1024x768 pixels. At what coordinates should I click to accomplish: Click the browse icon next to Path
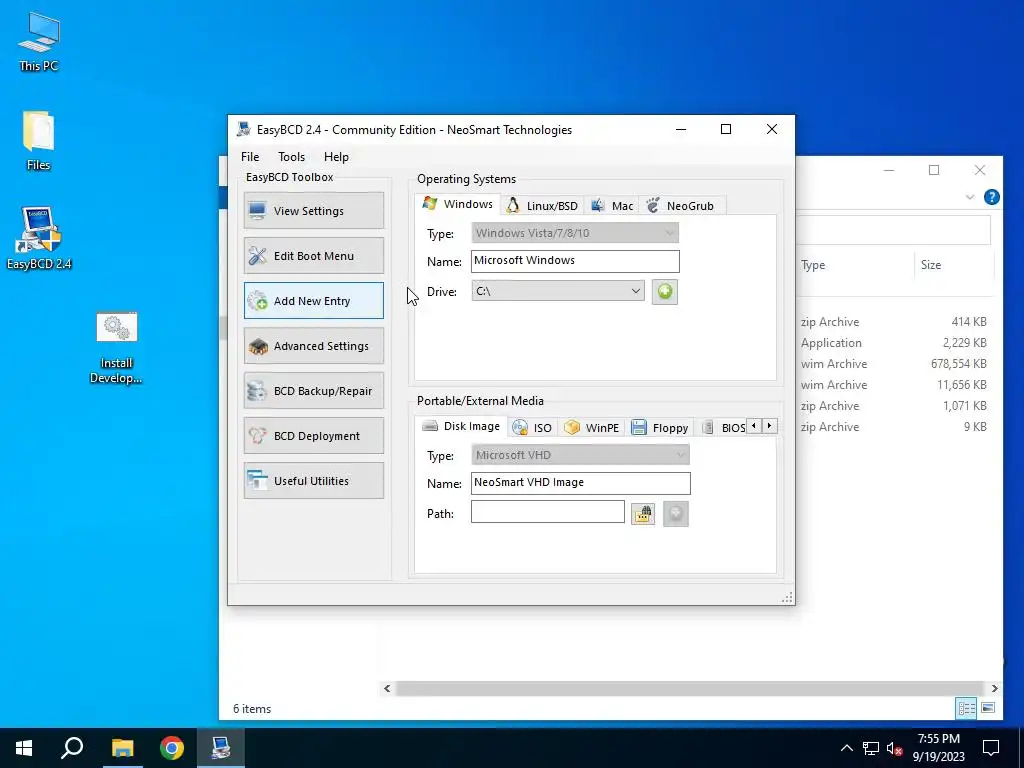tap(643, 513)
